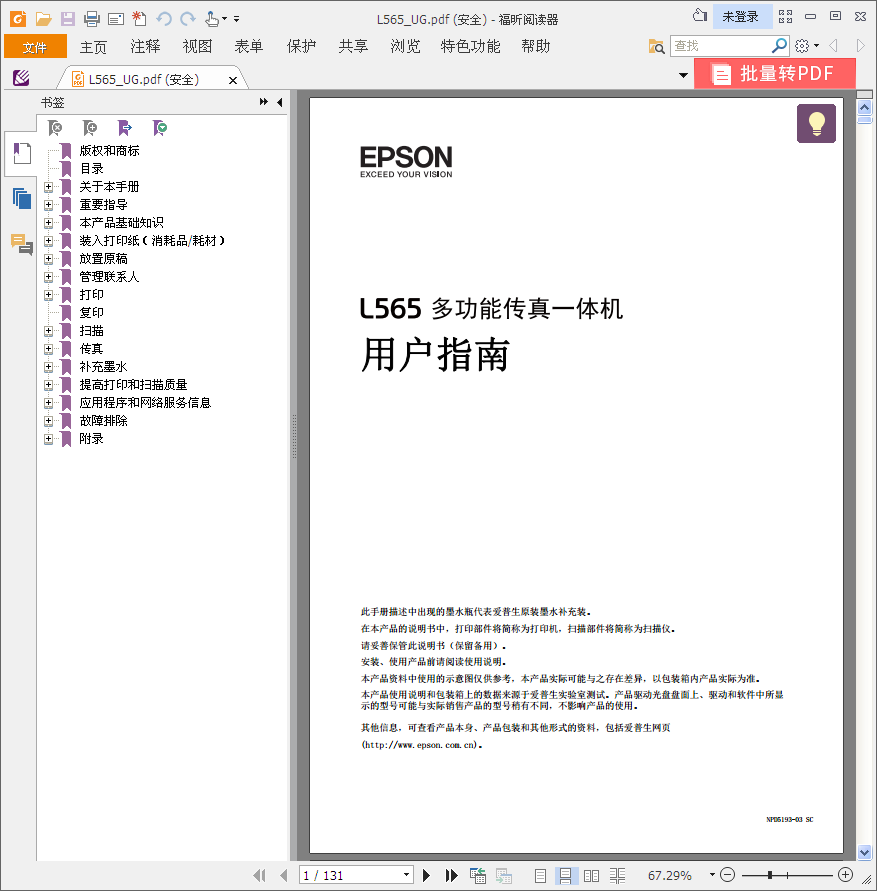Select continuous page view mode icon

(x=566, y=876)
